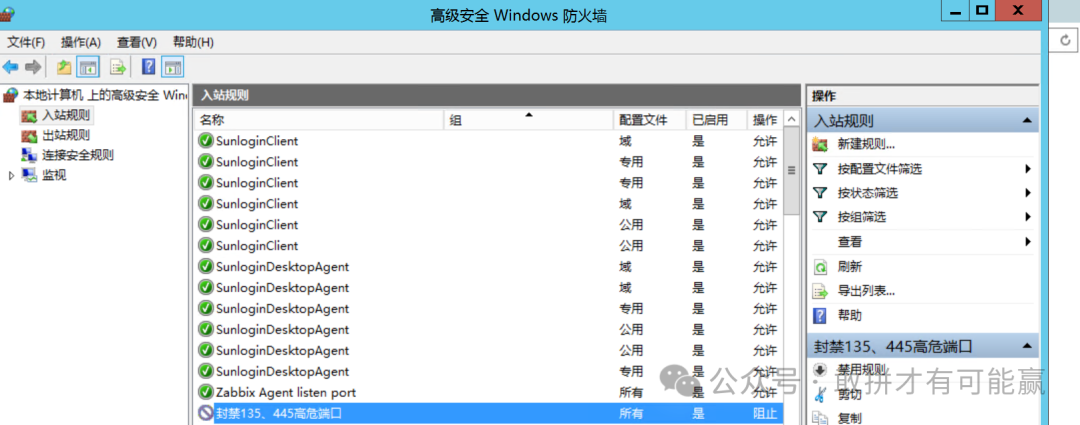Screen dimensions: 1080x425
Task: Click the rules list scrollbar up arrow
Action: pos(791,118)
